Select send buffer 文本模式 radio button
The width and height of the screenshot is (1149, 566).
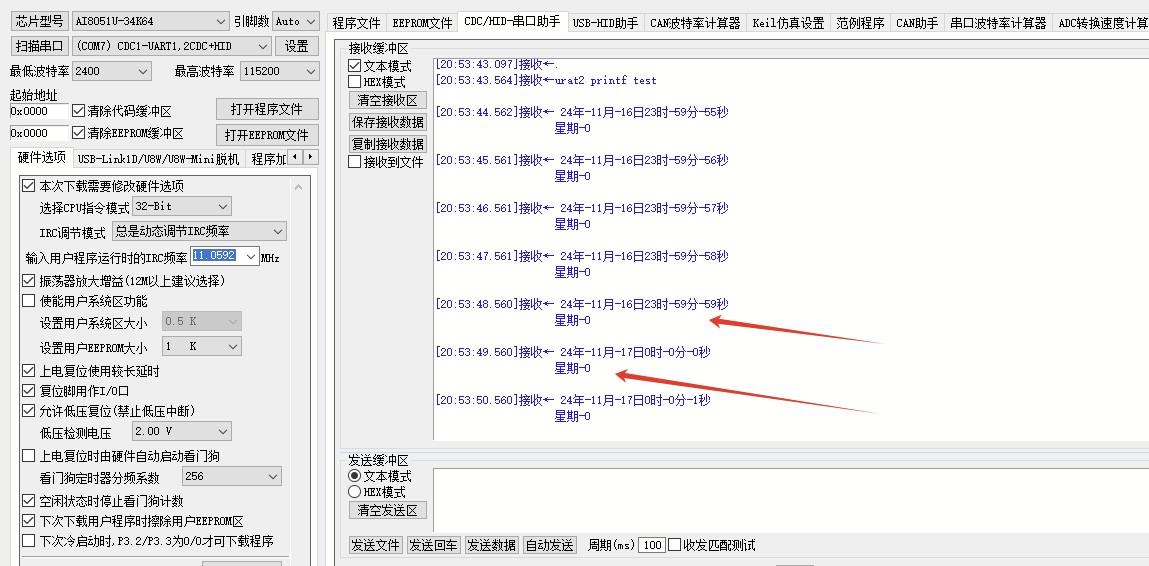pos(355,476)
